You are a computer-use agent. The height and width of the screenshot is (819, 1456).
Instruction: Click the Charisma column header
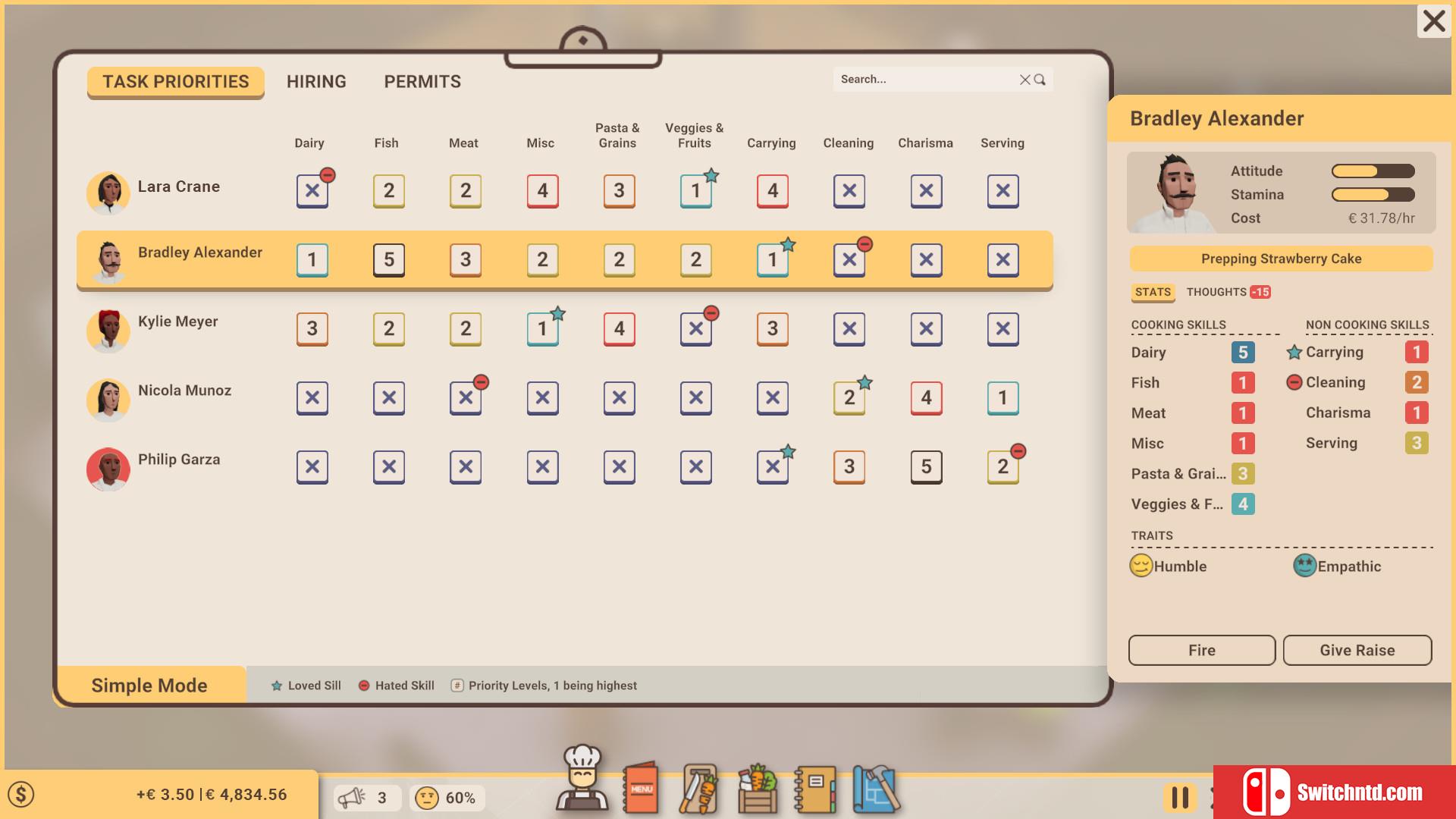(926, 143)
